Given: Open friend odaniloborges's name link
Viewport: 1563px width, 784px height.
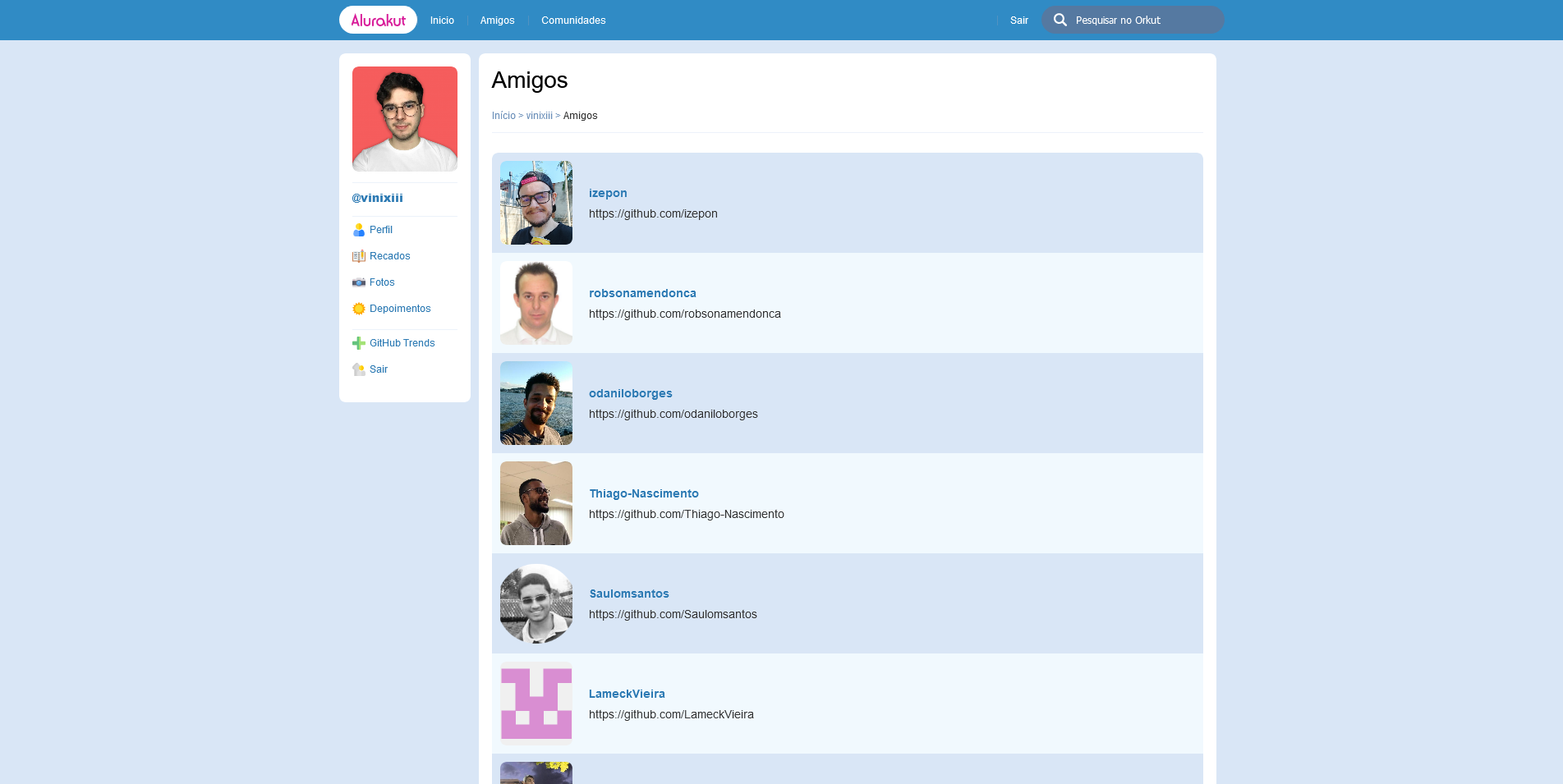Looking at the screenshot, I should point(631,393).
